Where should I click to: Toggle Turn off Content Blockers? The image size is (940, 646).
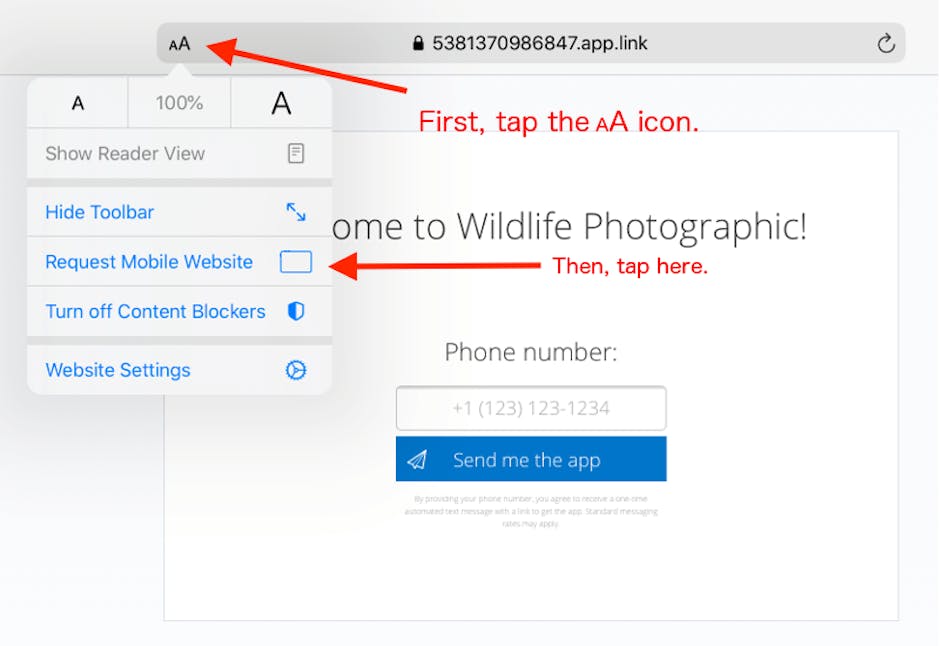point(155,311)
